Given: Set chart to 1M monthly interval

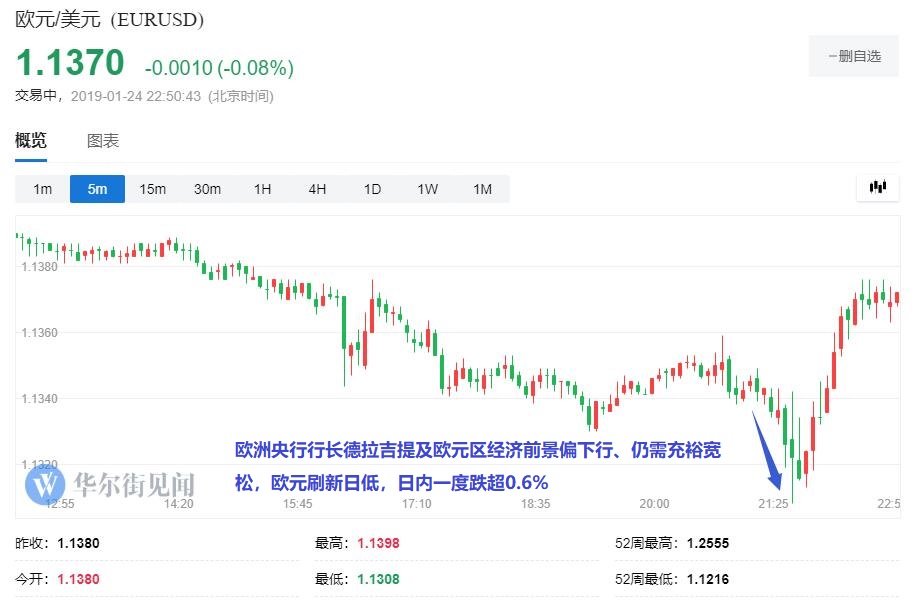Looking at the screenshot, I should (x=482, y=189).
